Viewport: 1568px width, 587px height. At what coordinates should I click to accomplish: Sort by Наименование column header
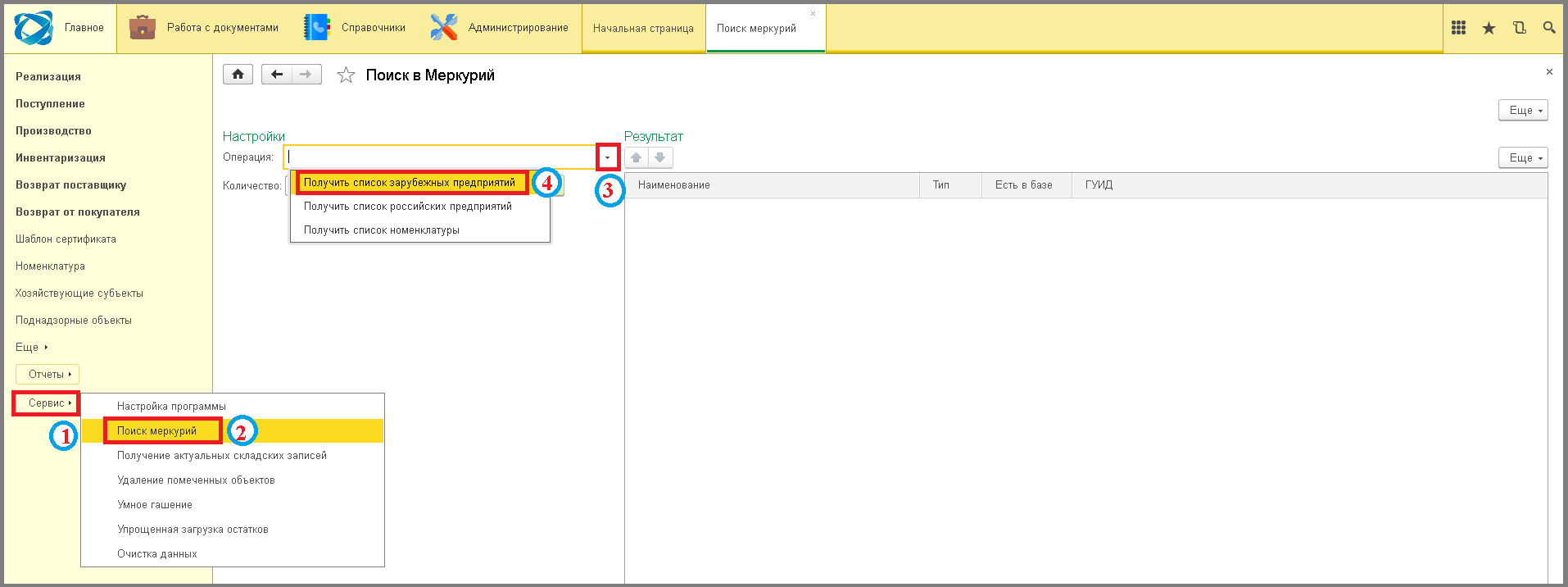pos(772,185)
